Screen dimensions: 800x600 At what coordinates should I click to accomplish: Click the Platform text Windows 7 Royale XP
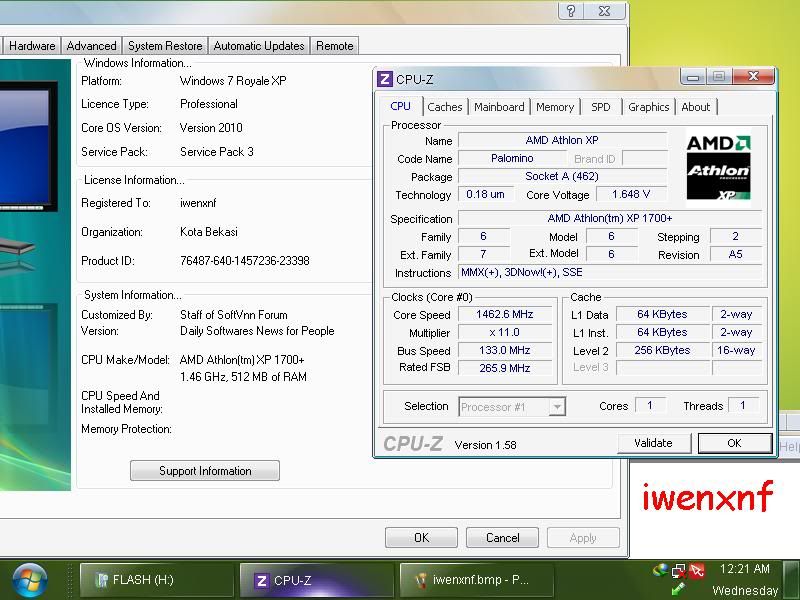[x=233, y=81]
